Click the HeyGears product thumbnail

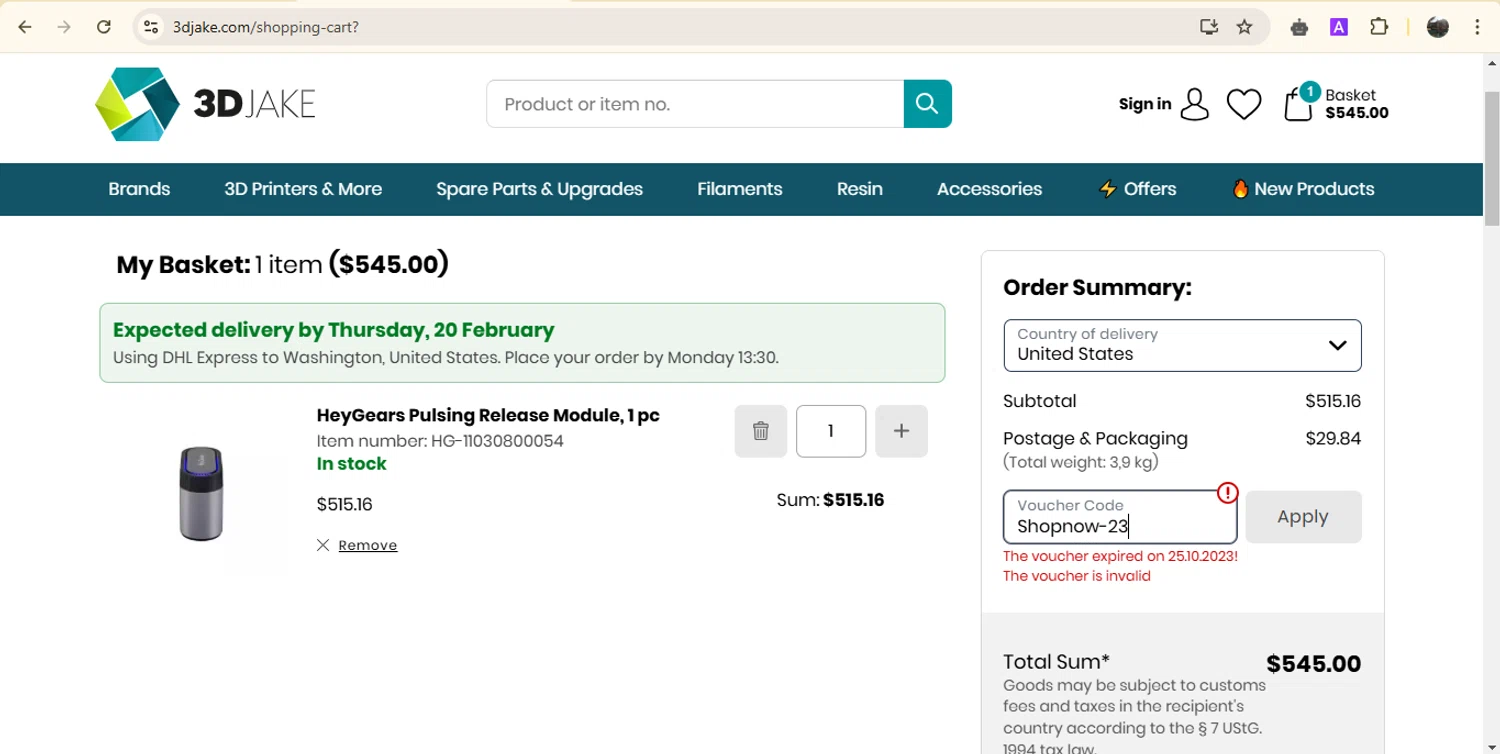(x=201, y=494)
